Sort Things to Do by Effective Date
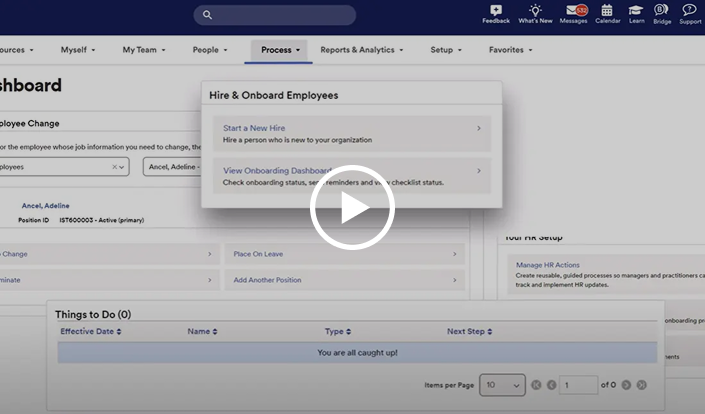This screenshot has width=705, height=414. [91, 331]
